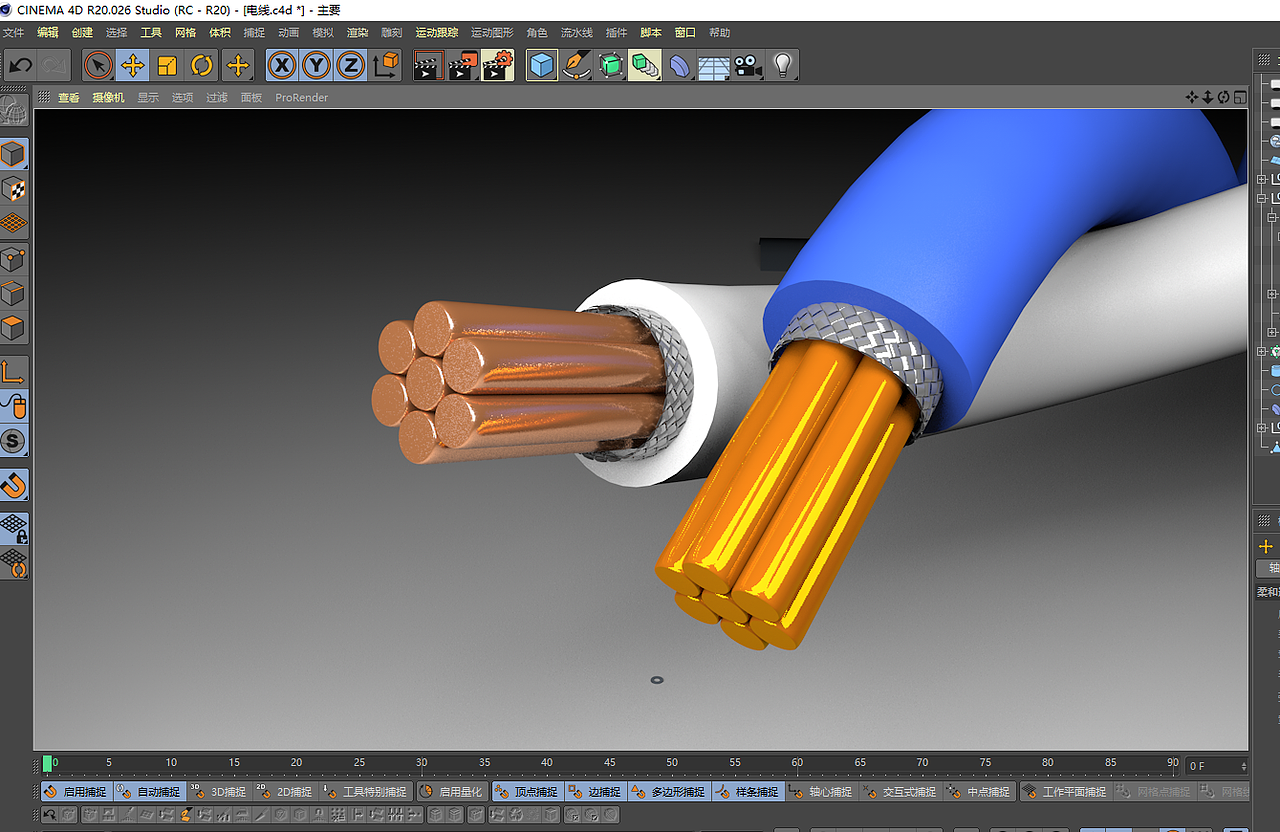Toggle 顶点捕捉 vertex snap
Image resolution: width=1280 pixels, height=832 pixels.
point(528,792)
